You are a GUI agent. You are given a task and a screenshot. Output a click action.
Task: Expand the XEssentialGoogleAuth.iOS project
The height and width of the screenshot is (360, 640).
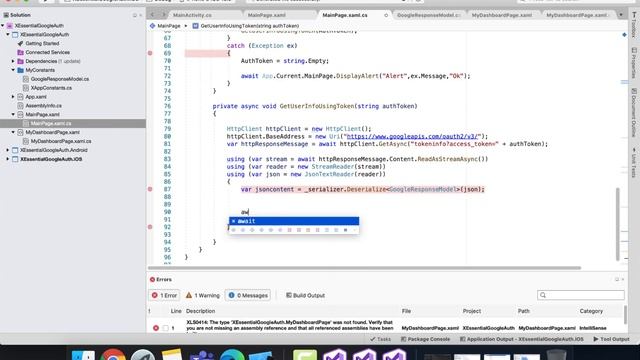(x=8, y=159)
